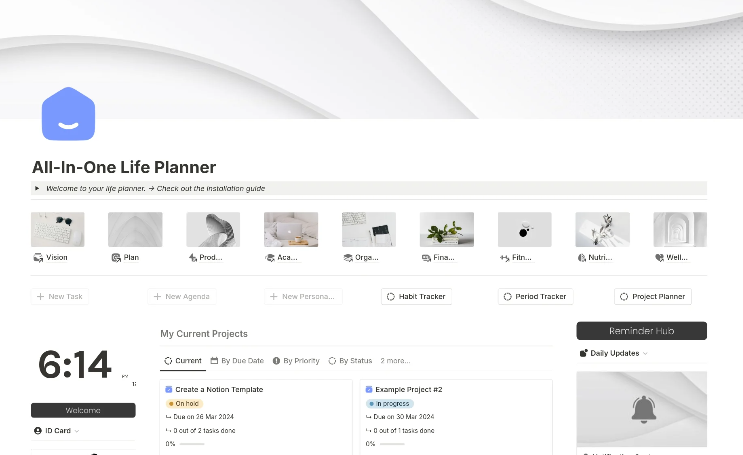Show the 2 more views list
Image resolution: width=743 pixels, height=455 pixels.
tap(395, 361)
